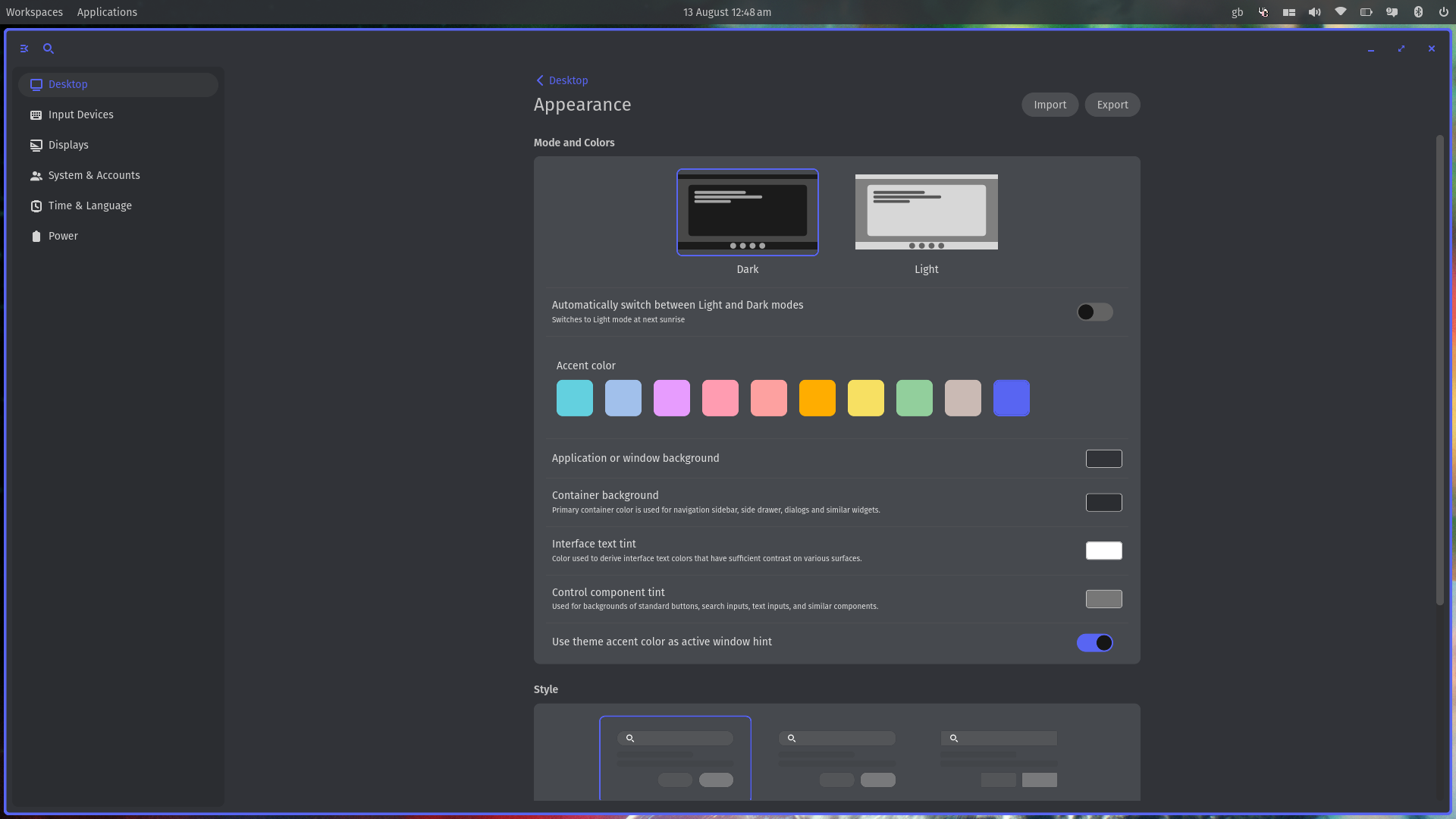Click the Time & Language clock icon
The height and width of the screenshot is (819, 1456).
[36, 206]
